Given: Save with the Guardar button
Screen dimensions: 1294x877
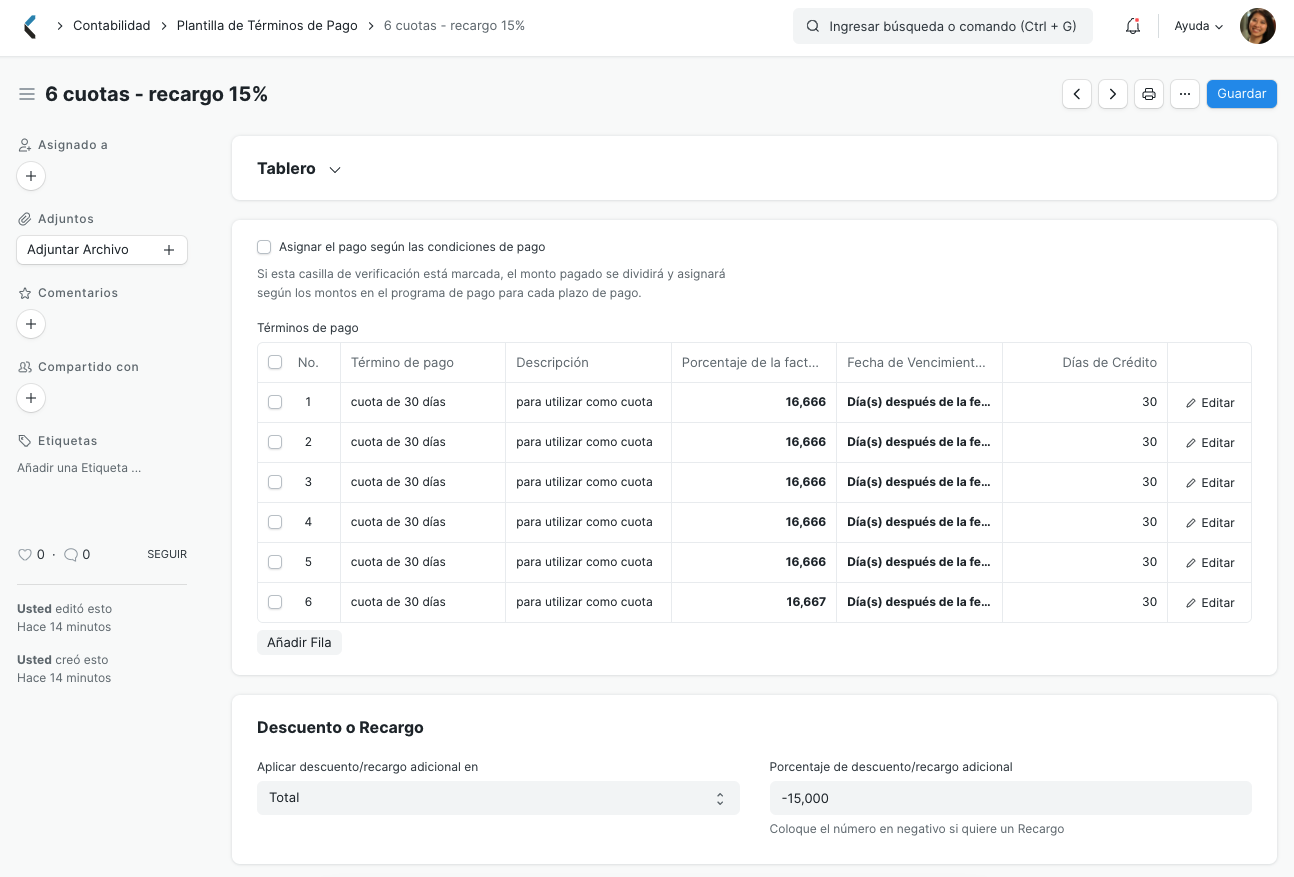Looking at the screenshot, I should click(1242, 94).
